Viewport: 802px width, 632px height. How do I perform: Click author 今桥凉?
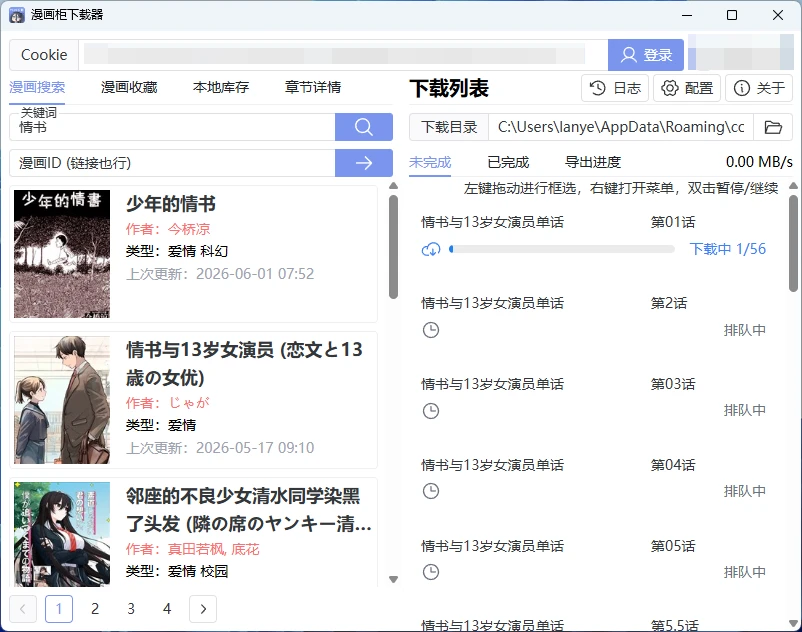[x=189, y=229]
